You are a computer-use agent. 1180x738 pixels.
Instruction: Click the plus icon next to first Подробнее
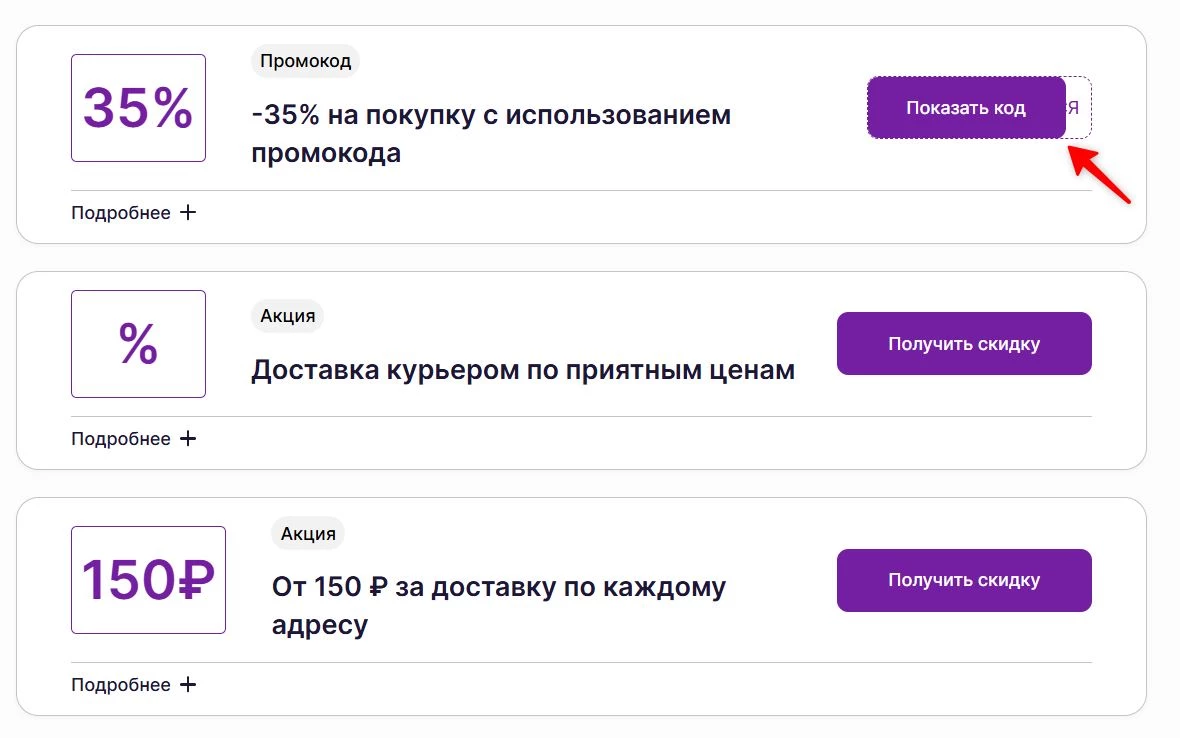click(189, 212)
